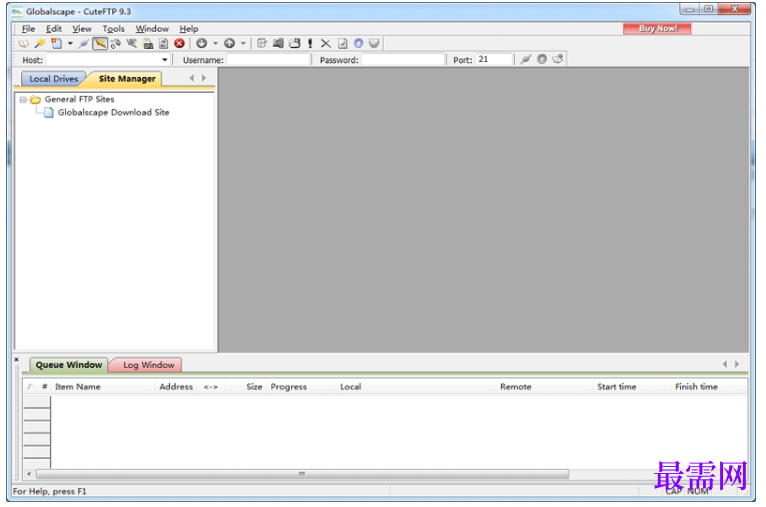Open the Site Manager book icon
Image resolution: width=766 pixels, height=507 pixels.
23,43
